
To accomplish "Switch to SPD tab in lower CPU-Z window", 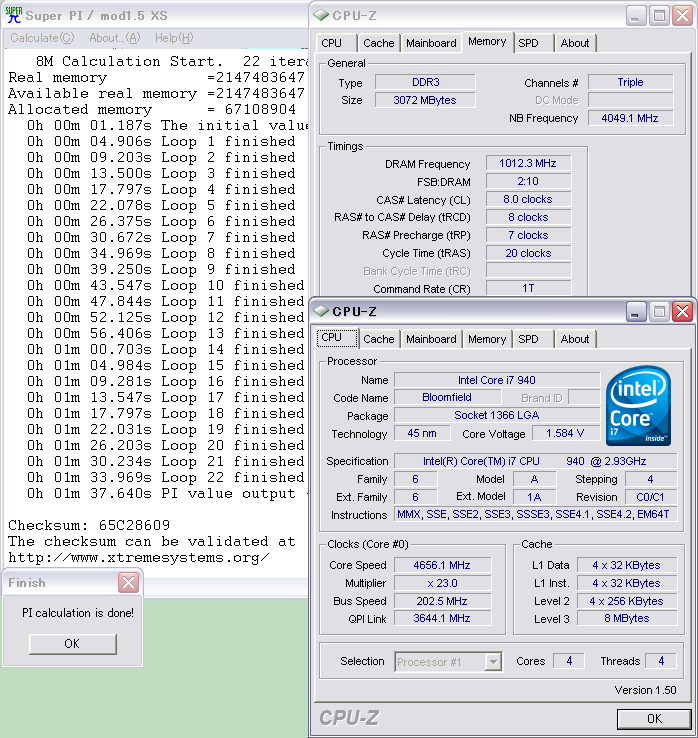I will tap(533, 339).
